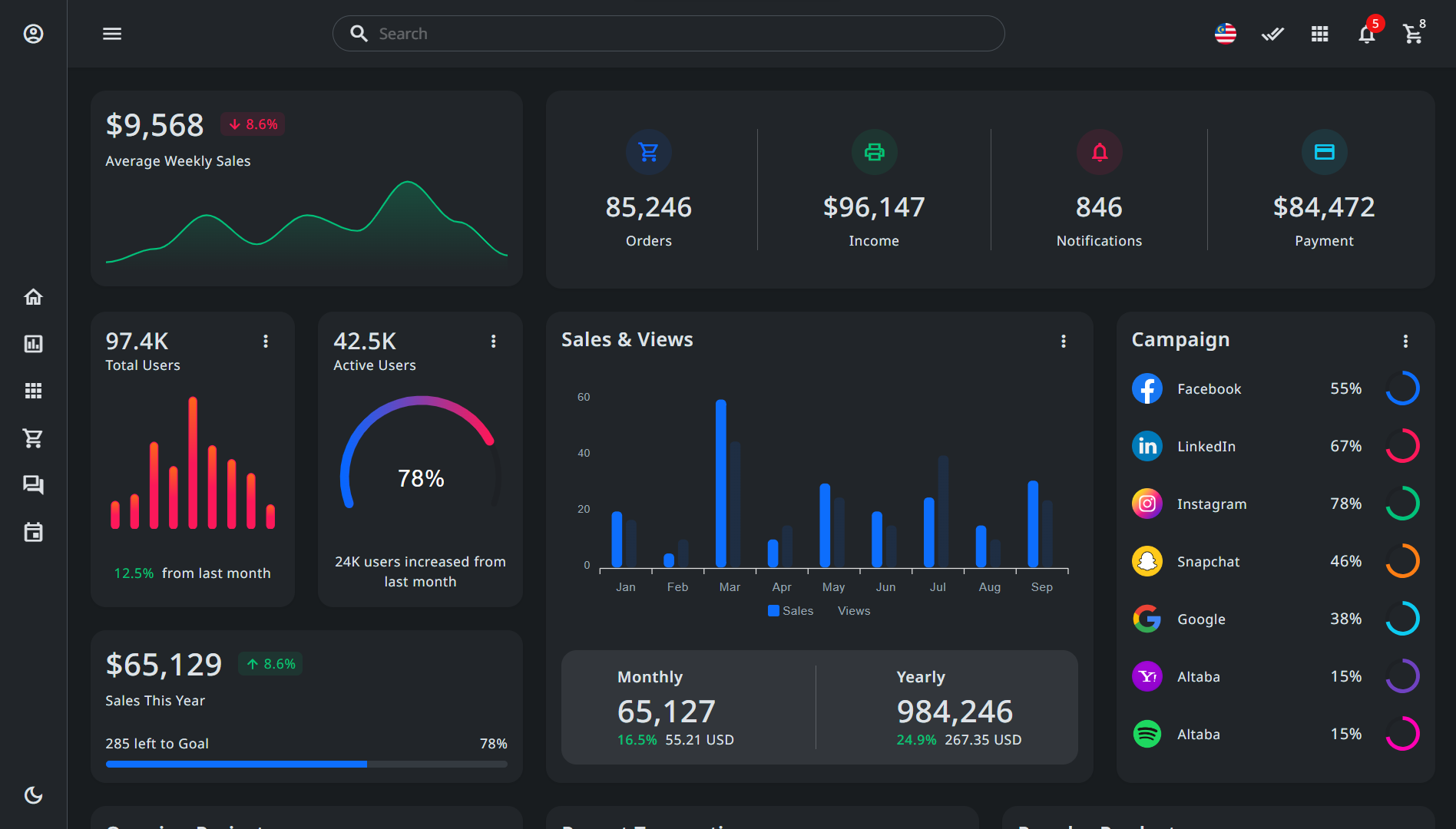Open the language flag selector

point(1226,34)
